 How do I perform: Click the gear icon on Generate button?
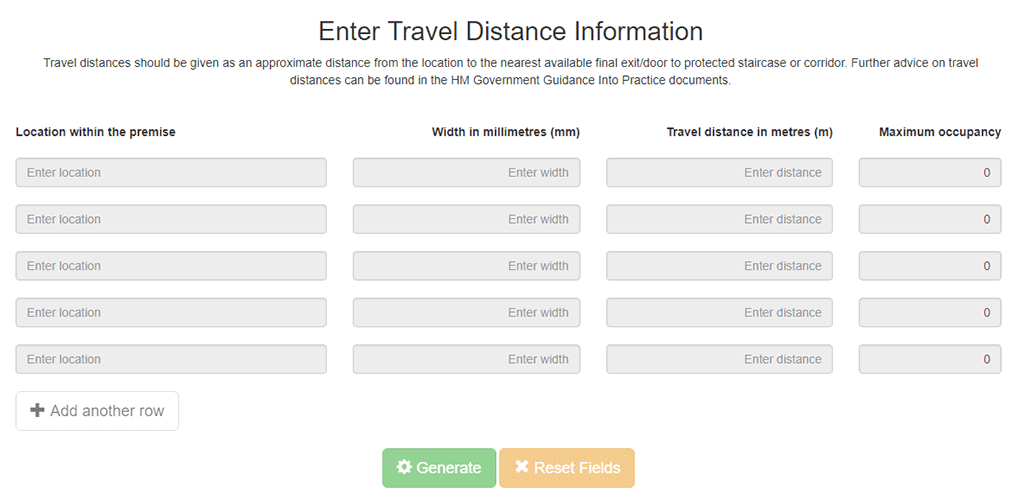404,467
